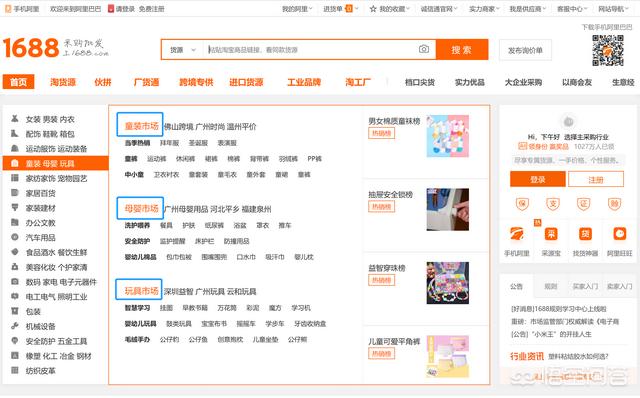Click the 数码 家电 电子元器件 icon

point(15,281)
